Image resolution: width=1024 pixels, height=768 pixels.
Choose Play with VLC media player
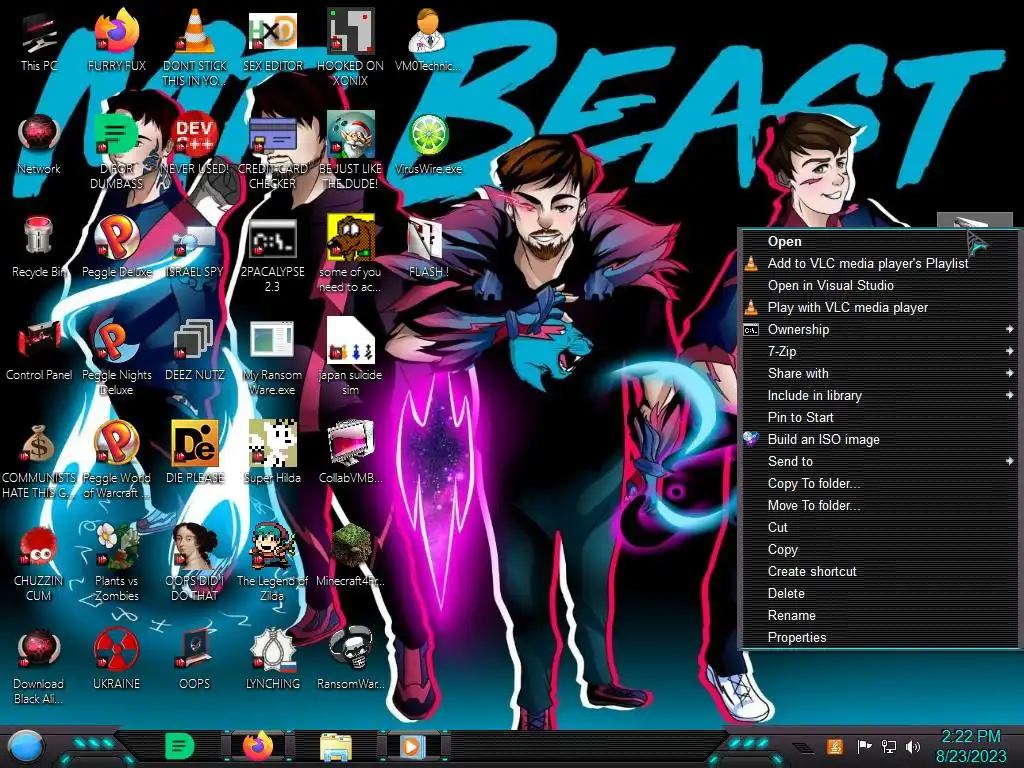coord(880,308)
